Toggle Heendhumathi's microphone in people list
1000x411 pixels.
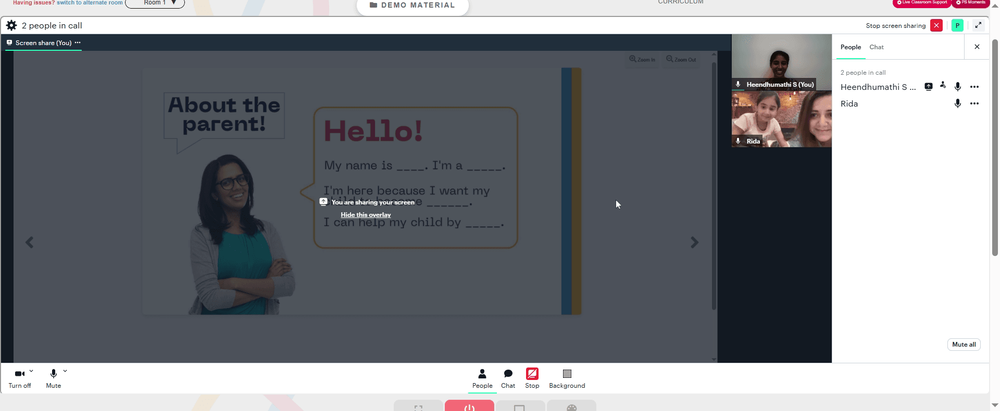point(957,87)
